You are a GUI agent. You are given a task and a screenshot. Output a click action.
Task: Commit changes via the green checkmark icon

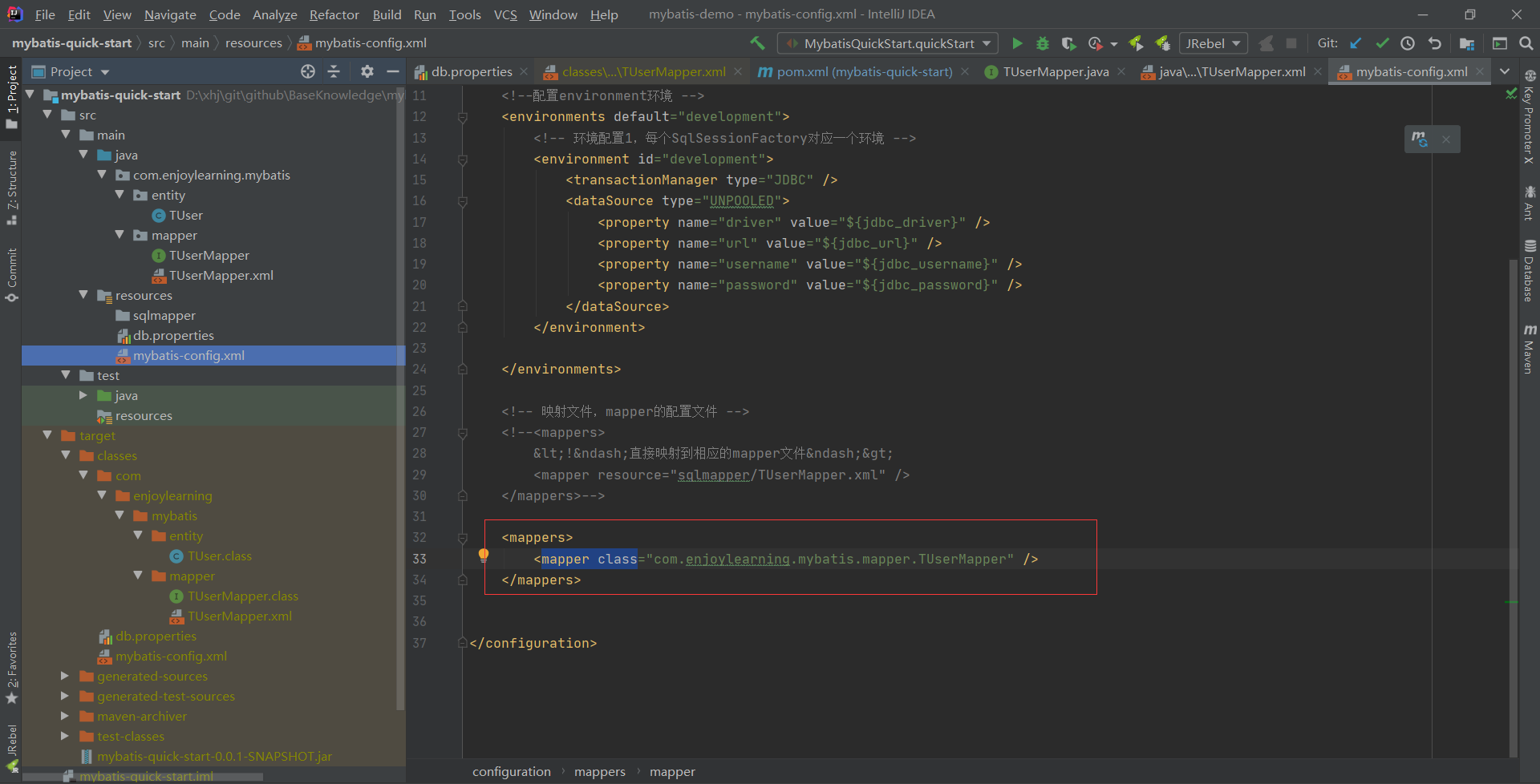pos(1382,43)
